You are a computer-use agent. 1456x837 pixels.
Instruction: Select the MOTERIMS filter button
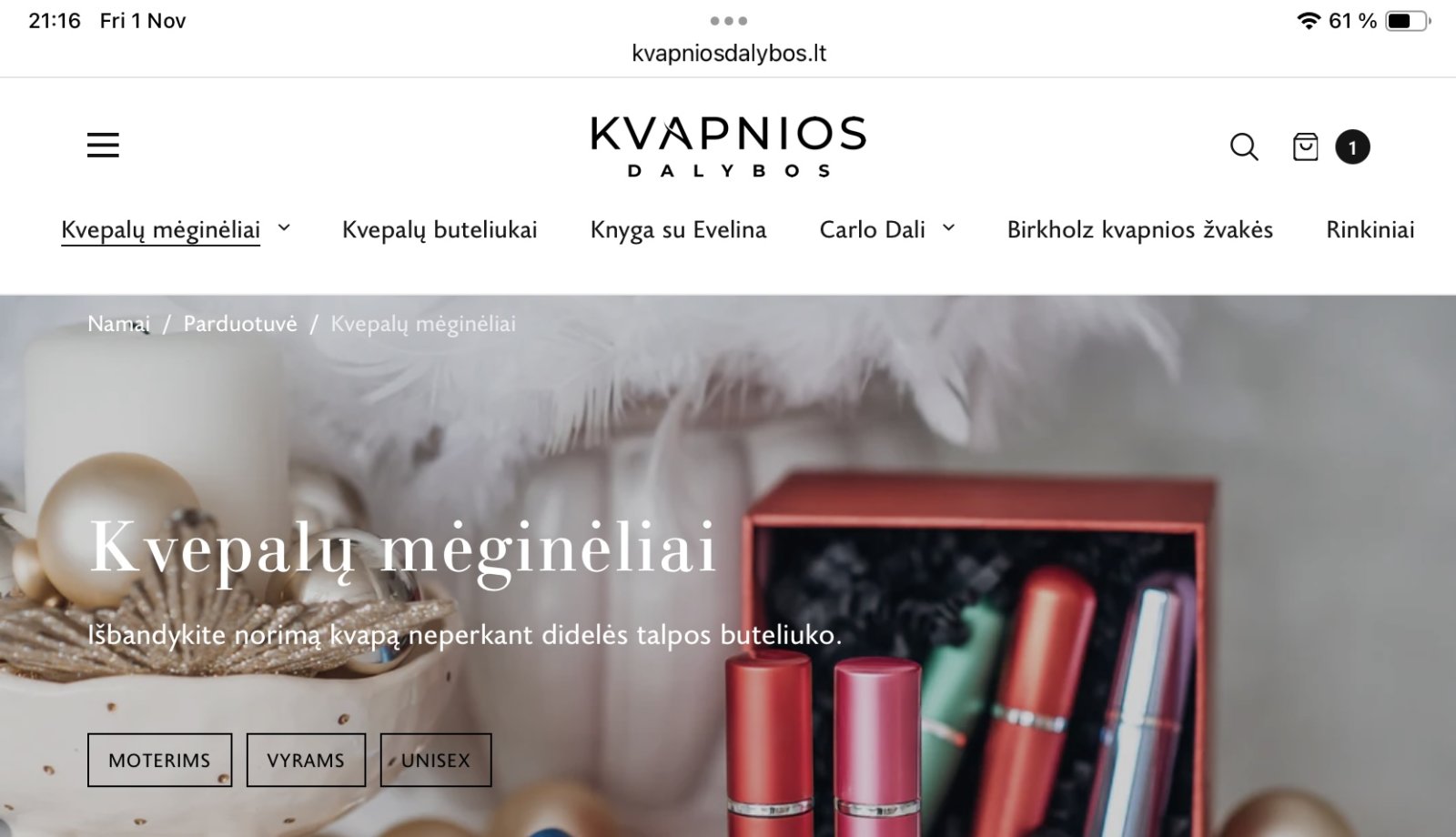tap(159, 760)
